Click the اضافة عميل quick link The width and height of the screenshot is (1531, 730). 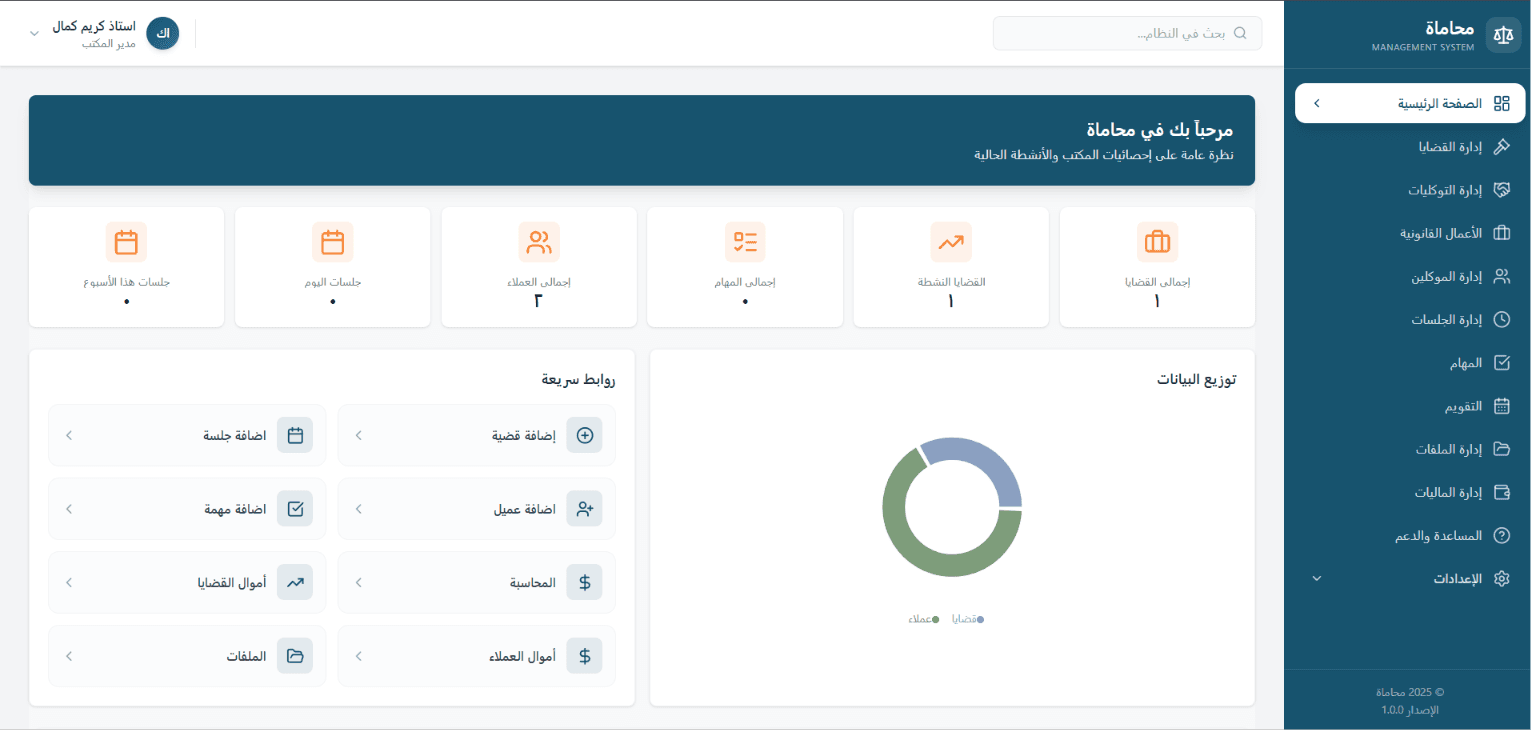[x=477, y=509]
